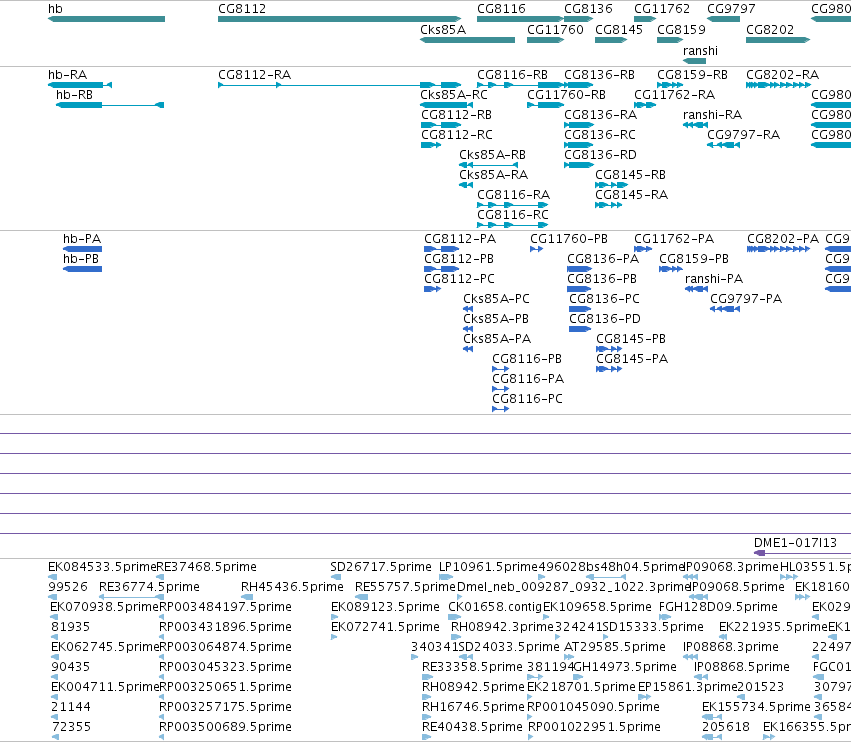Click the 'CG8112-RC' transcript label
The height and width of the screenshot is (742, 851).
tap(457, 135)
